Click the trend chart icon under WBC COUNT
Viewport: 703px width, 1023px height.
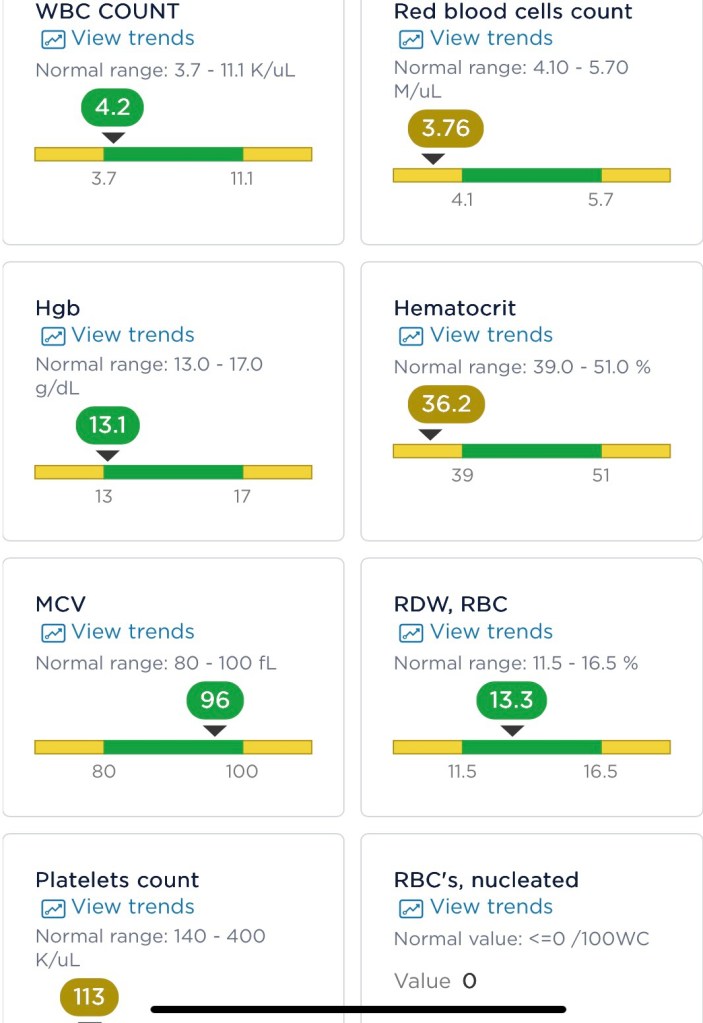[x=53, y=39]
